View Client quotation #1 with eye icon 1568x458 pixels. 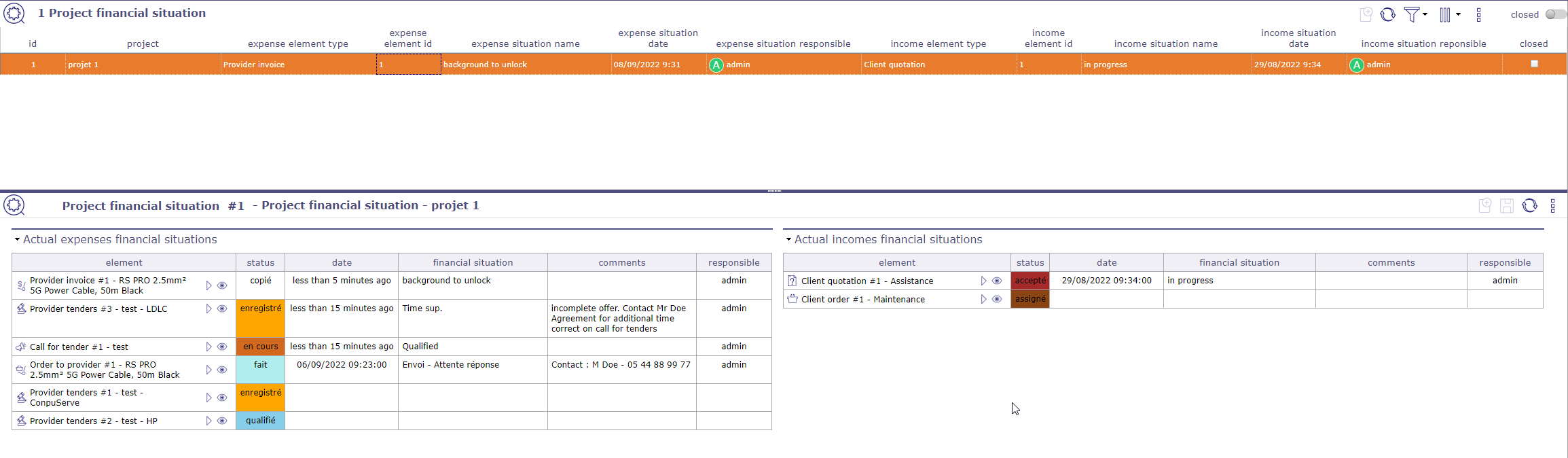pos(997,281)
